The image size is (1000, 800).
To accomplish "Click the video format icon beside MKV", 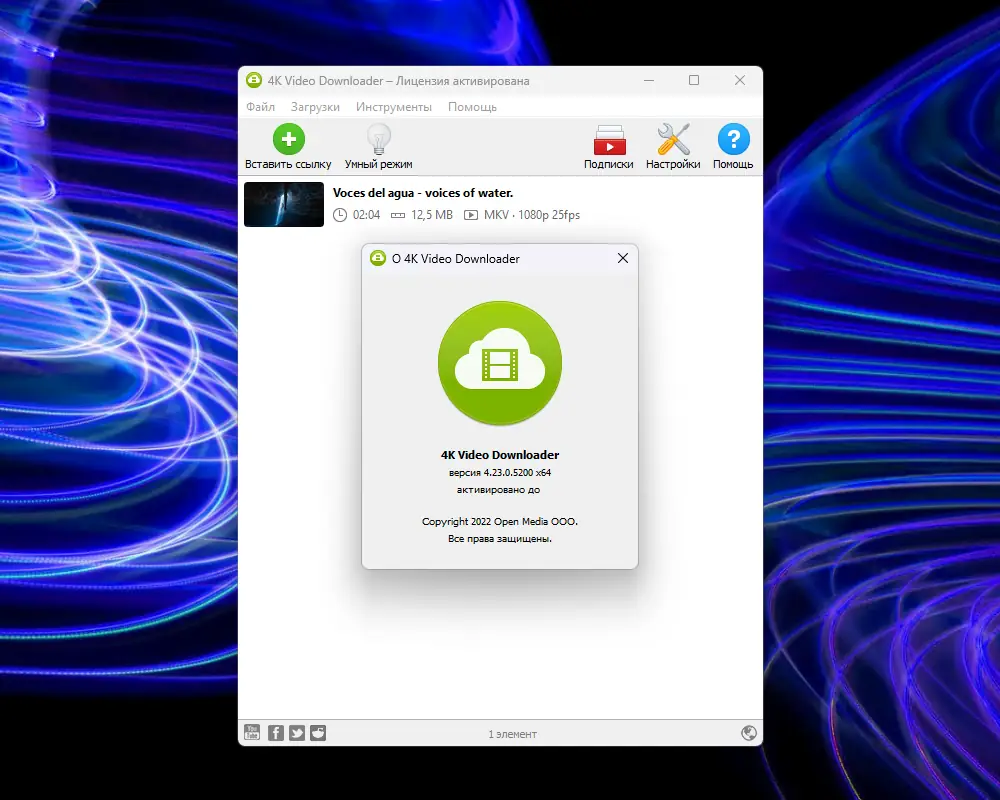I will pos(471,215).
